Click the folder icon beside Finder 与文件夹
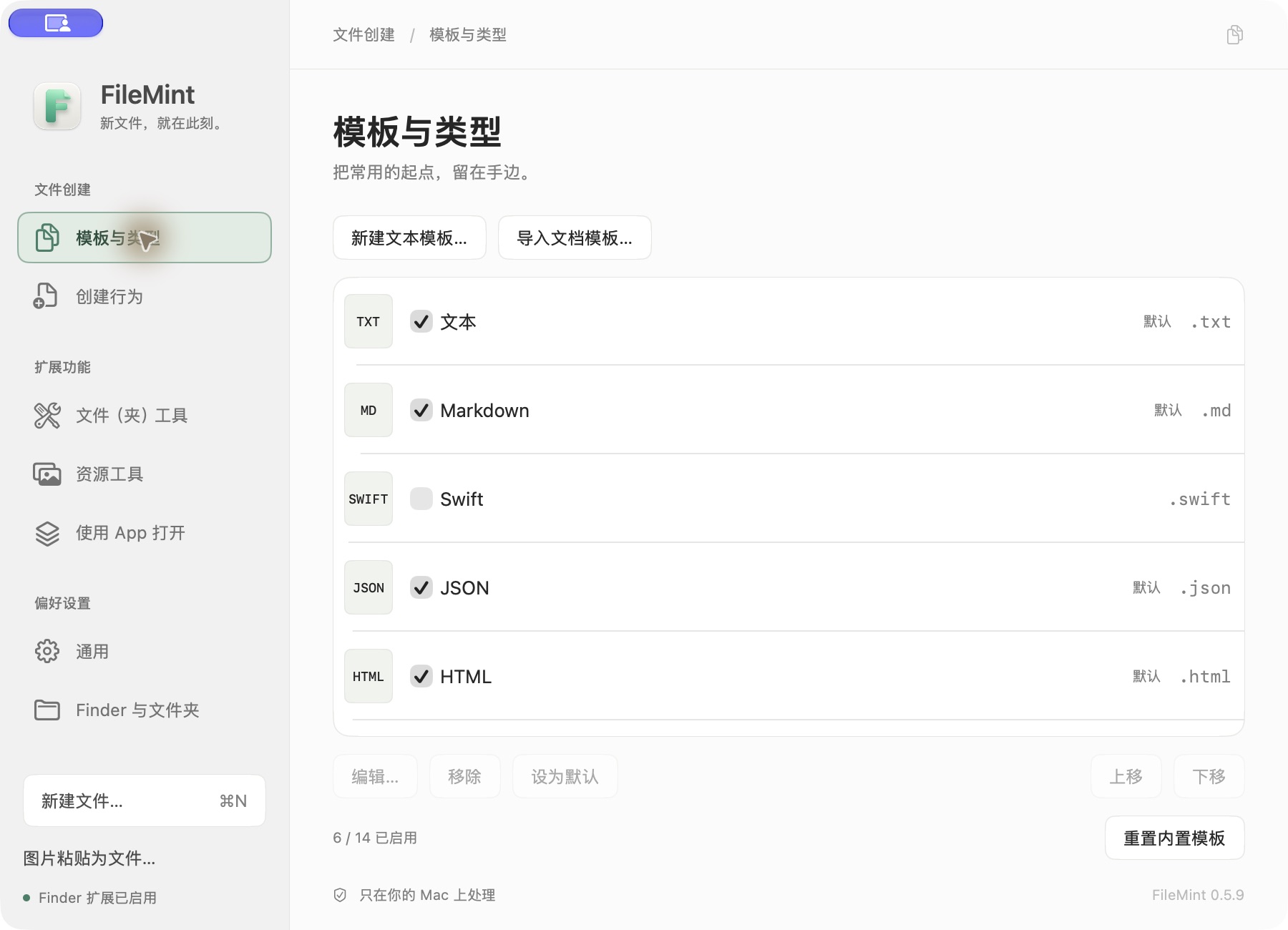Image resolution: width=1288 pixels, height=930 pixels. pyautogui.click(x=47, y=710)
